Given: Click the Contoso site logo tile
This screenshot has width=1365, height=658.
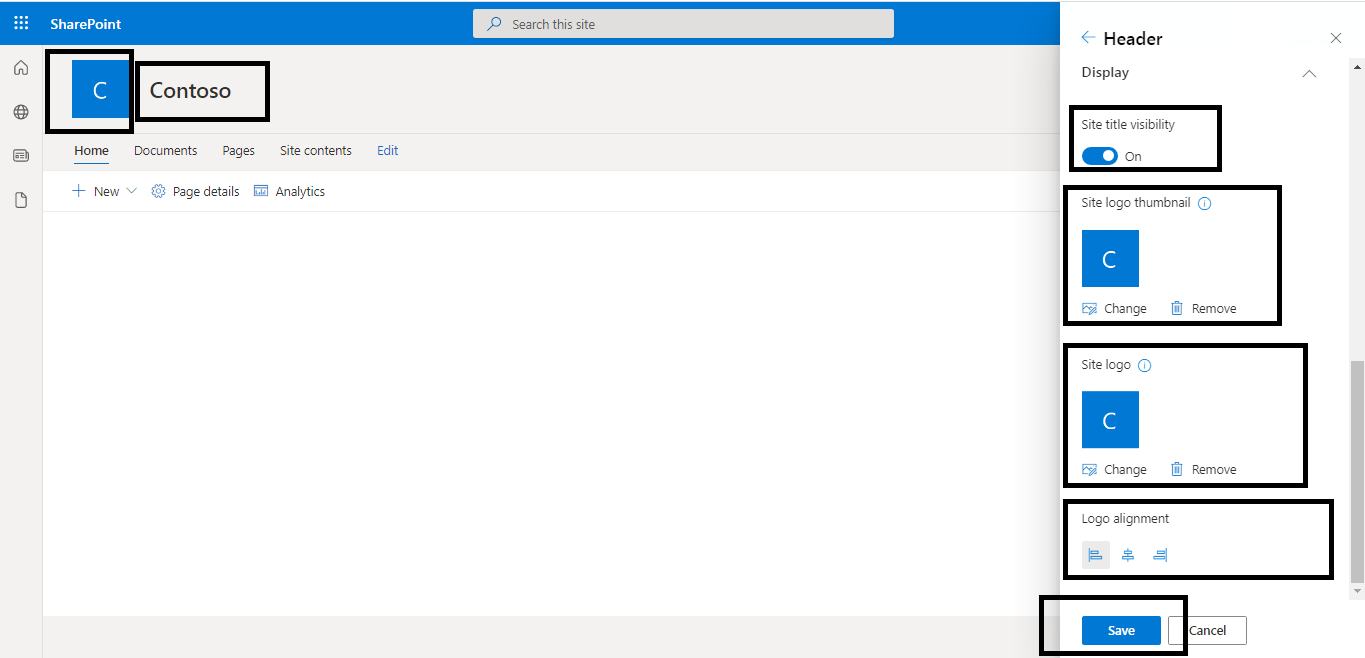Looking at the screenshot, I should [x=100, y=90].
